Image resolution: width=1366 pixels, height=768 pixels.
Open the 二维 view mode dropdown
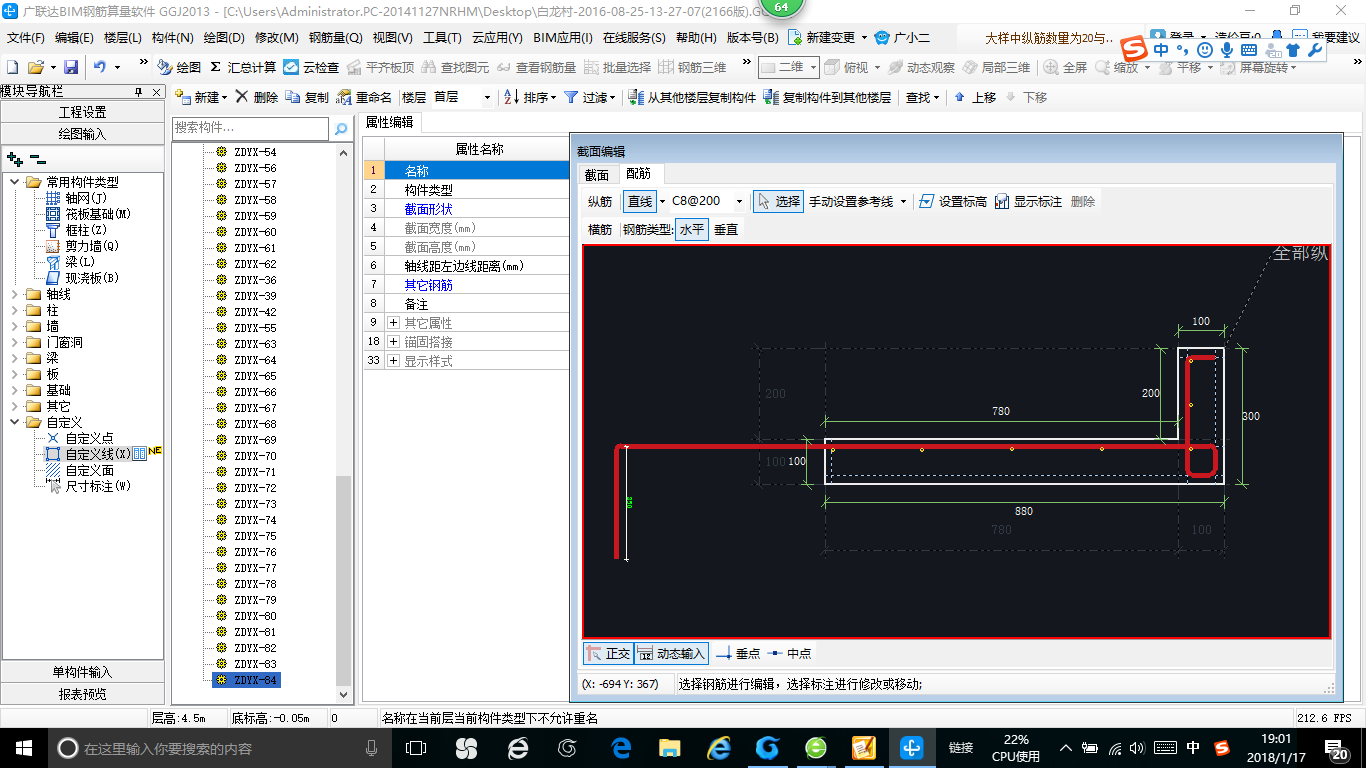[813, 67]
